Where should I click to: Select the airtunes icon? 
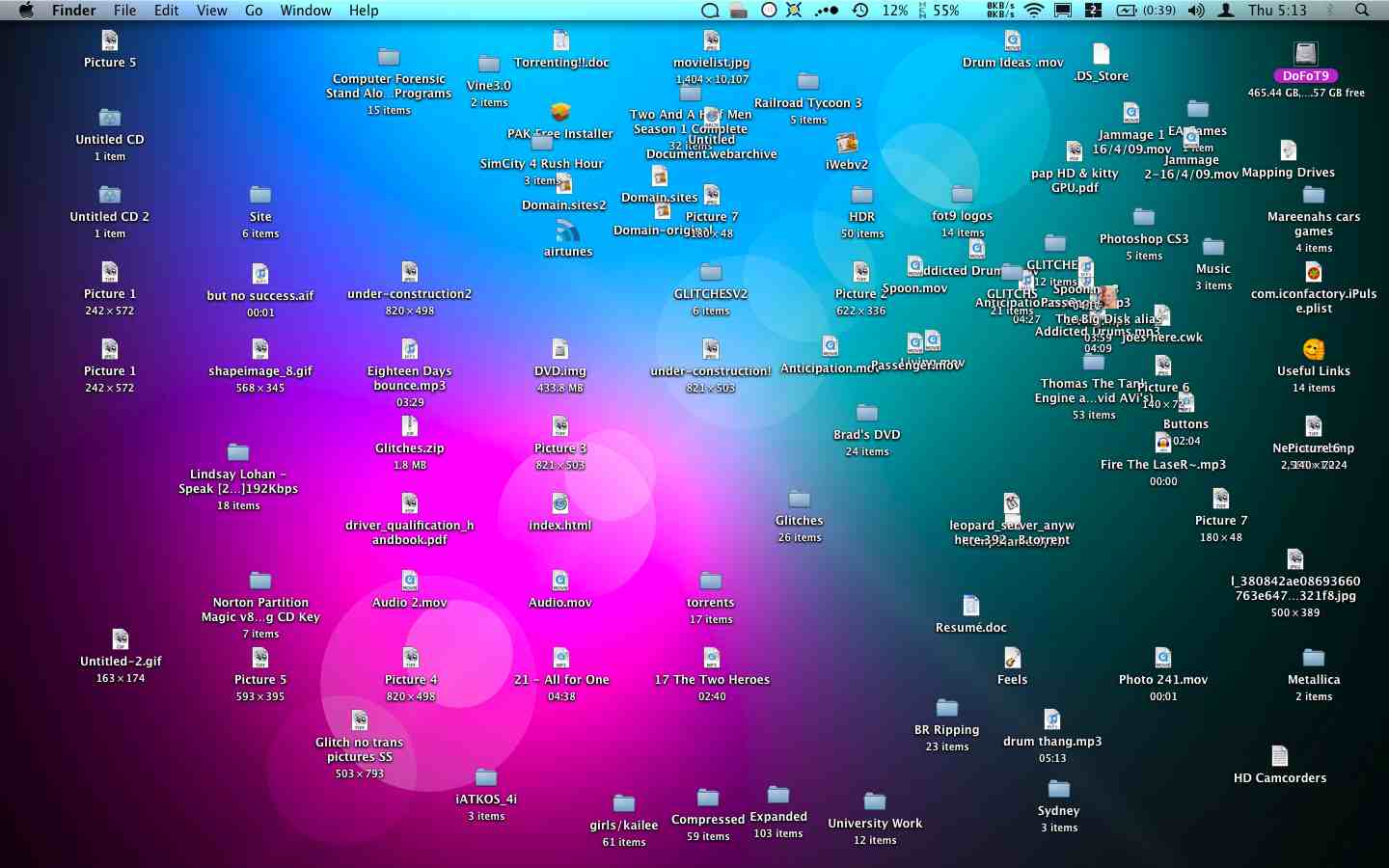(568, 231)
